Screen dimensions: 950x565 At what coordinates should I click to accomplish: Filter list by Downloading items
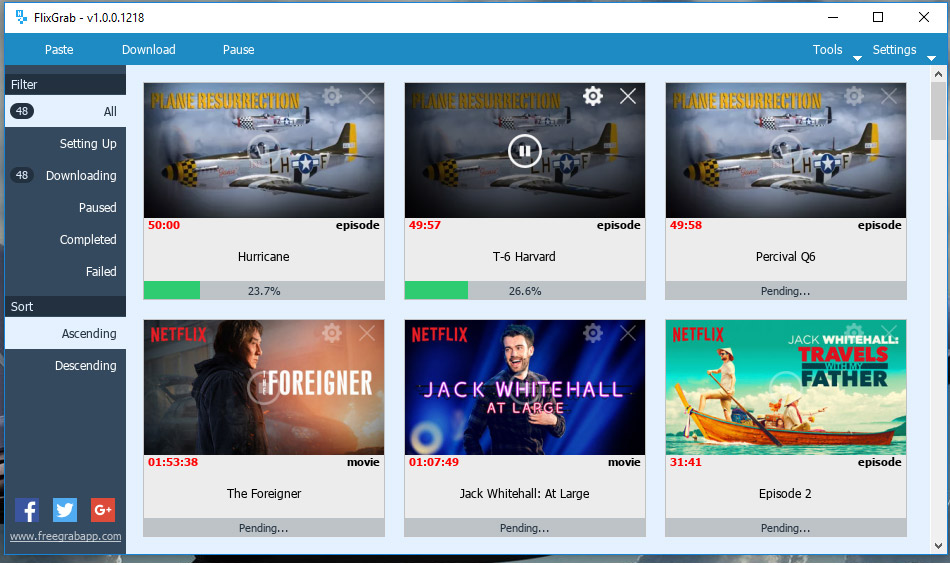tap(65, 176)
